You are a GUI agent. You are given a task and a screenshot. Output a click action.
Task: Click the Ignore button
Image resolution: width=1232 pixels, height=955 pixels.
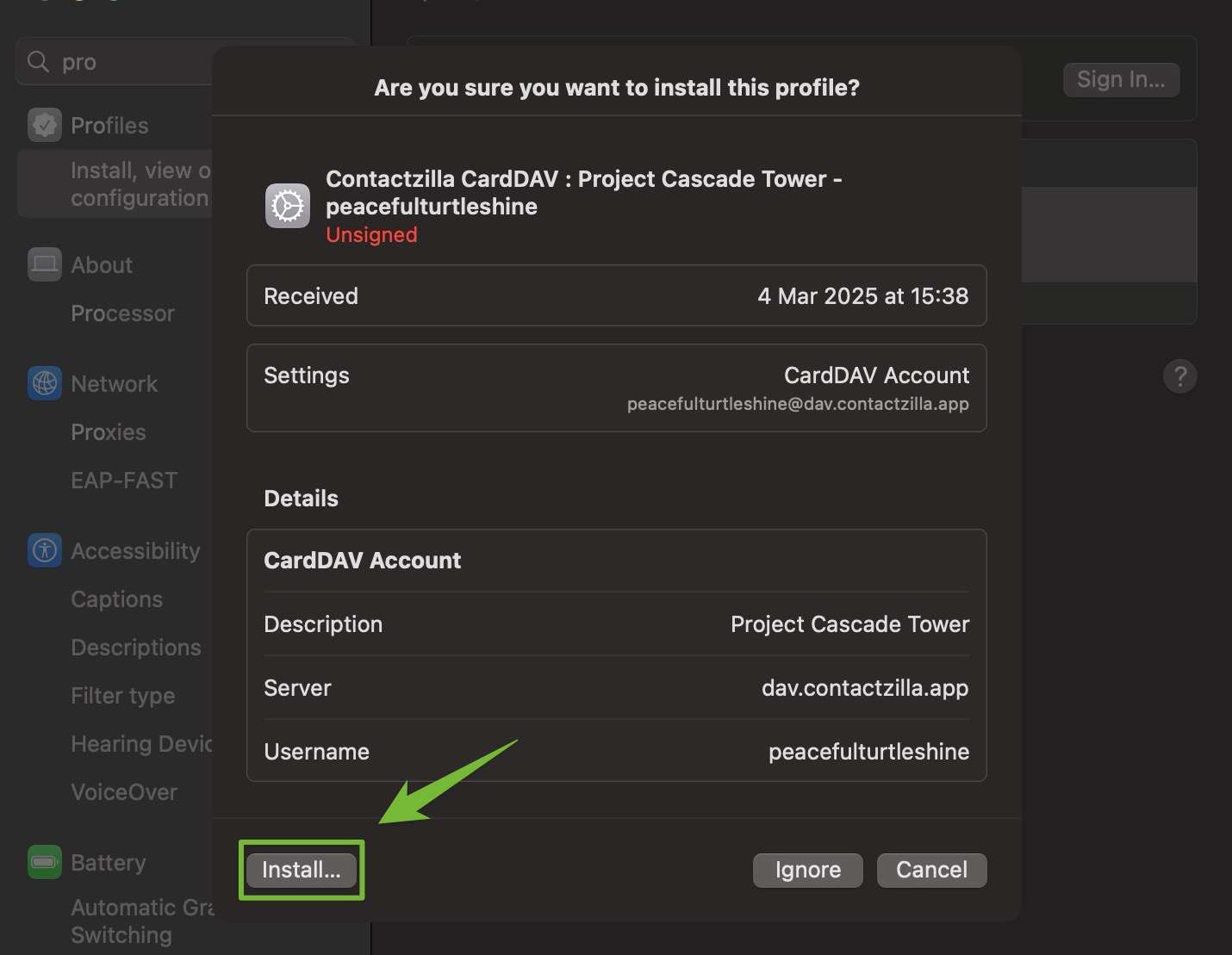(x=808, y=870)
